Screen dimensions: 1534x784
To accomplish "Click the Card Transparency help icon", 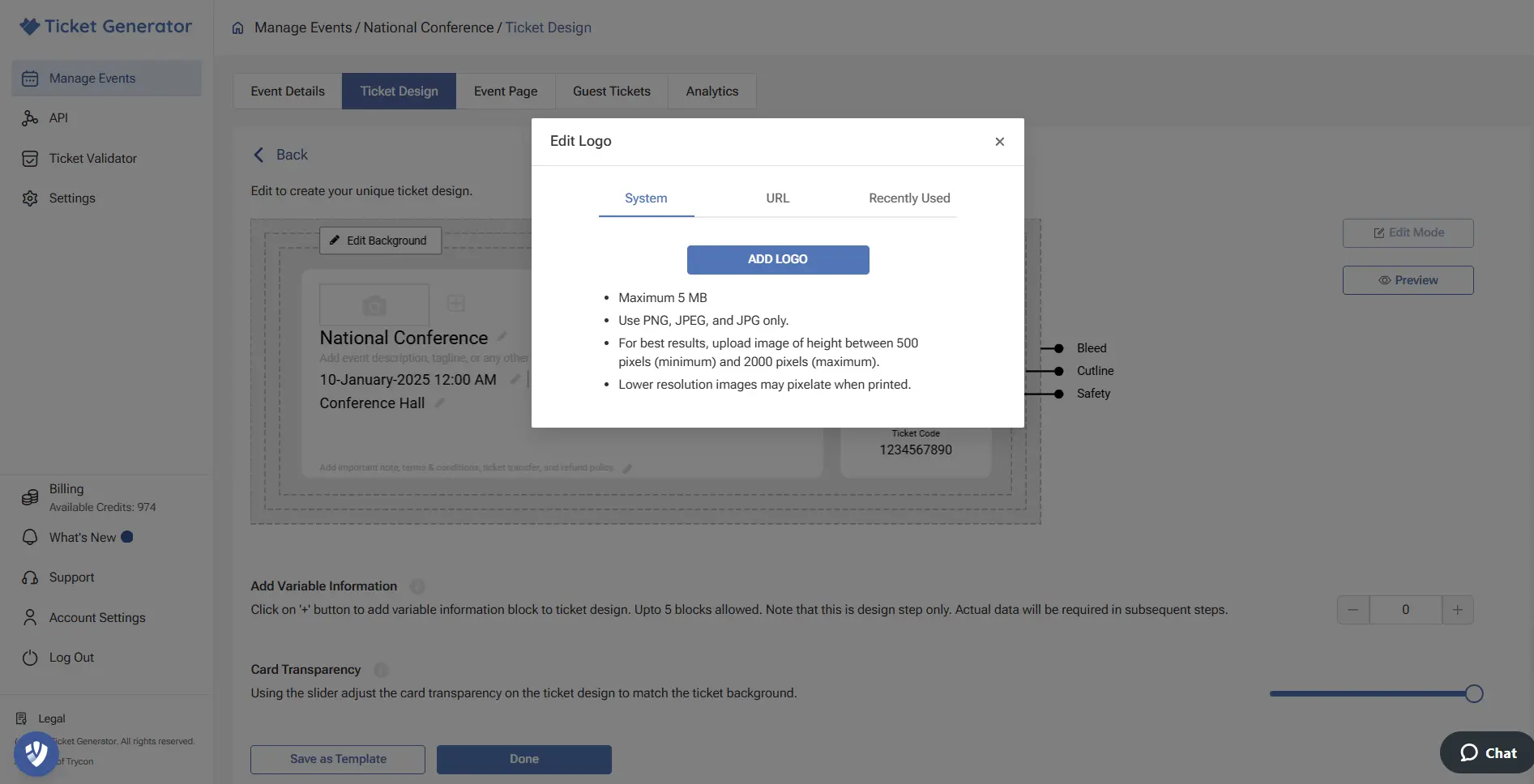I will pos(381,670).
